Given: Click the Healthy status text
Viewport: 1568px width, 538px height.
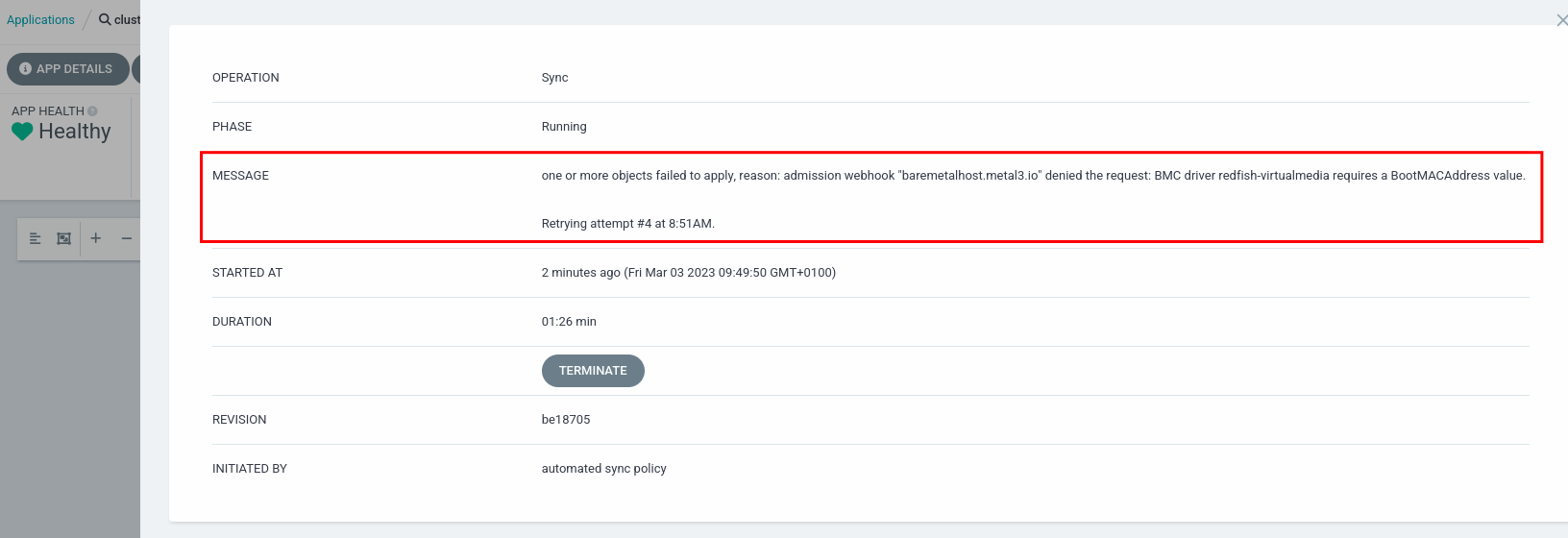Looking at the screenshot, I should (75, 132).
